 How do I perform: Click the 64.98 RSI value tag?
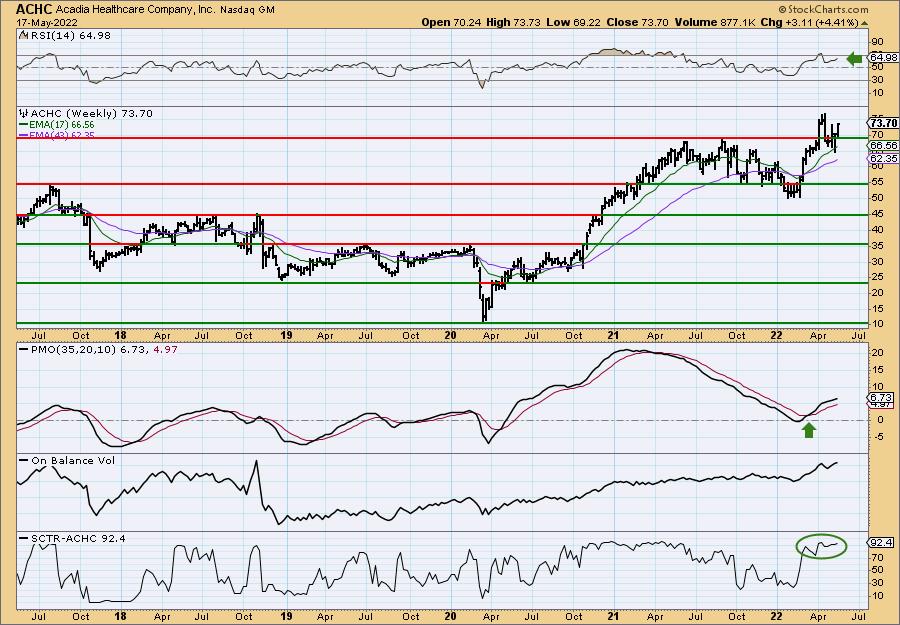[883, 57]
